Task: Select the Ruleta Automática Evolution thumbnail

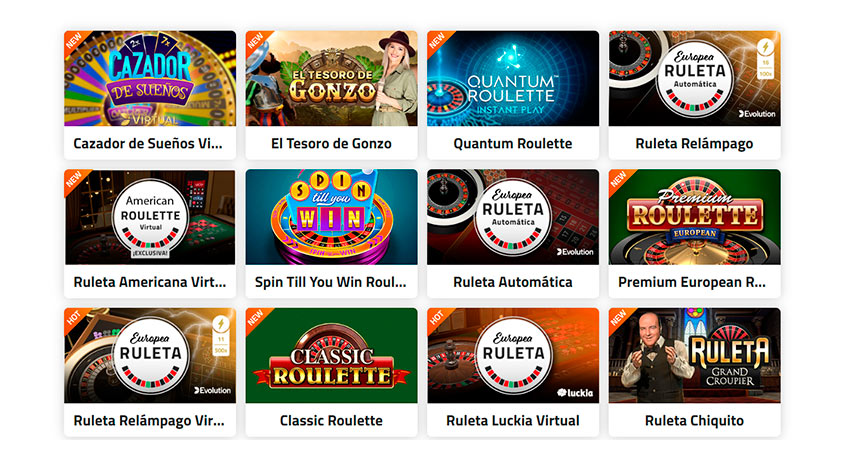Action: click(513, 217)
